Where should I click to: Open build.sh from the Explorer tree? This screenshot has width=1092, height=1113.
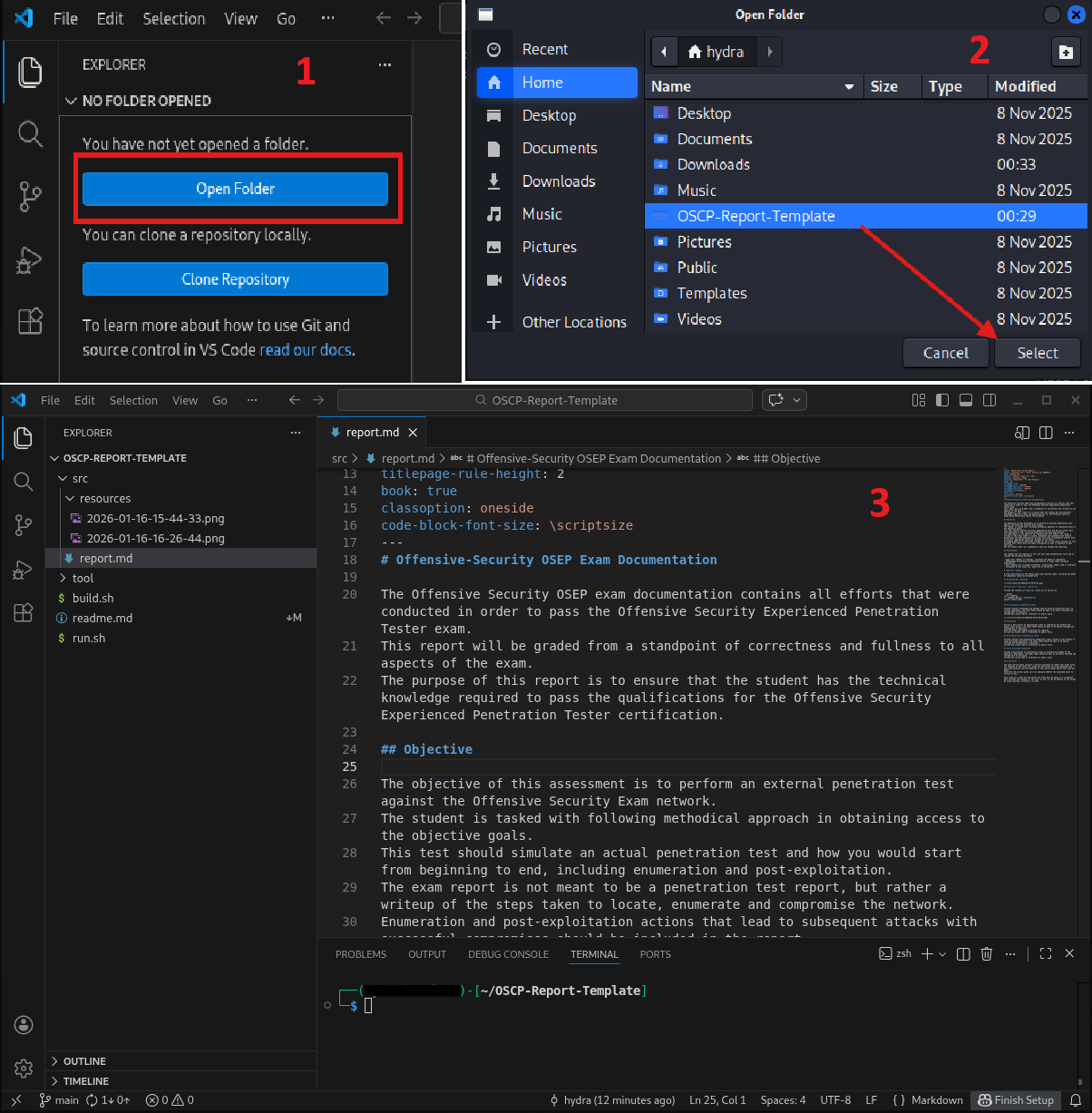click(181, 598)
